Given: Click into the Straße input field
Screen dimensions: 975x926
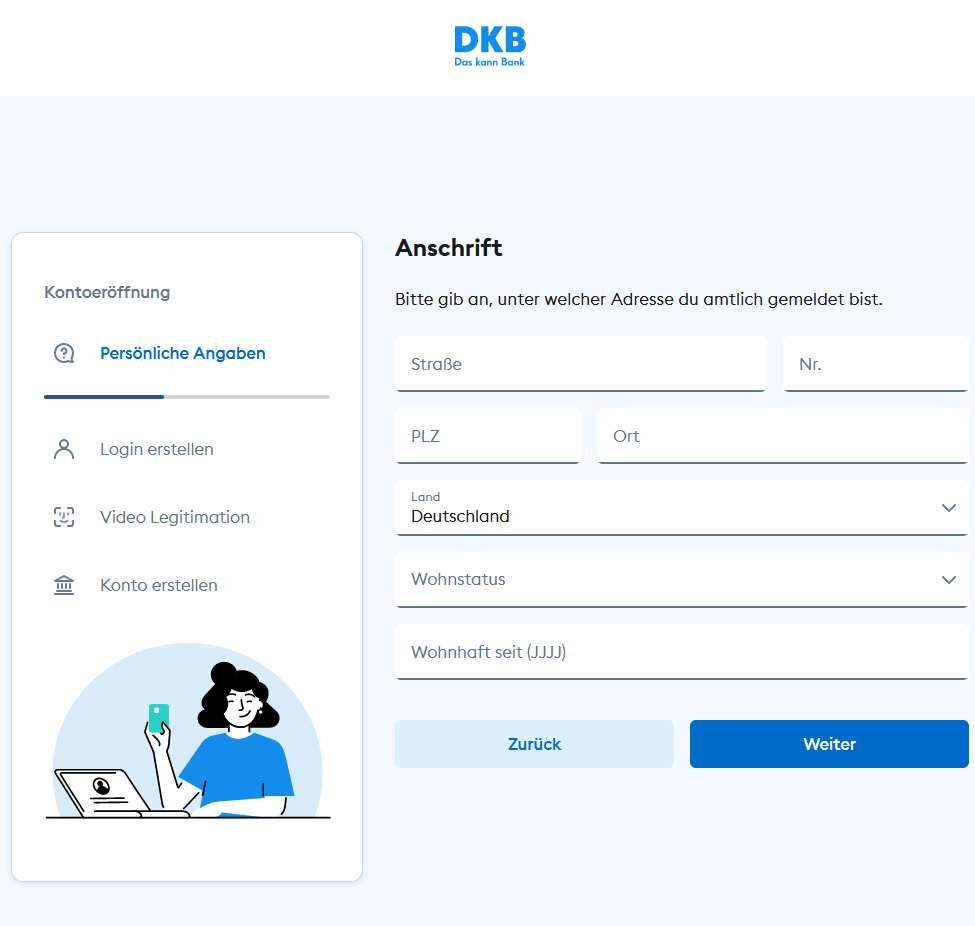Looking at the screenshot, I should tap(581, 364).
